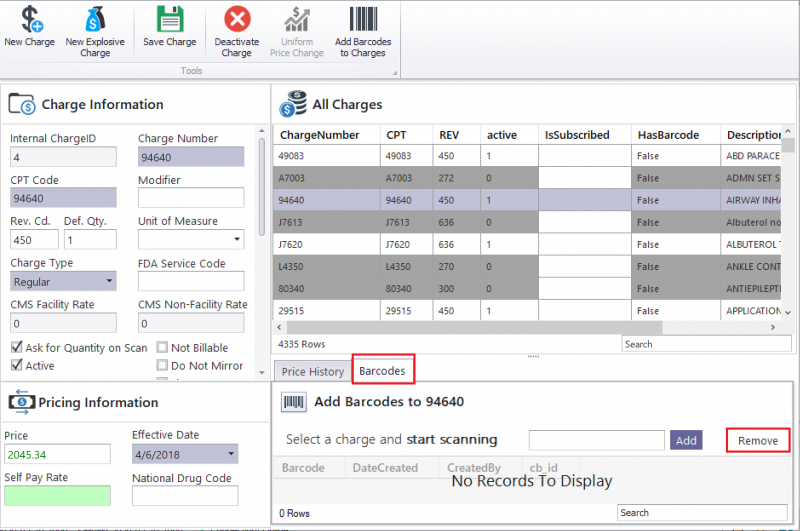Enable the Not Billable checkbox
Screen dimensions: 800x531
click(163, 348)
